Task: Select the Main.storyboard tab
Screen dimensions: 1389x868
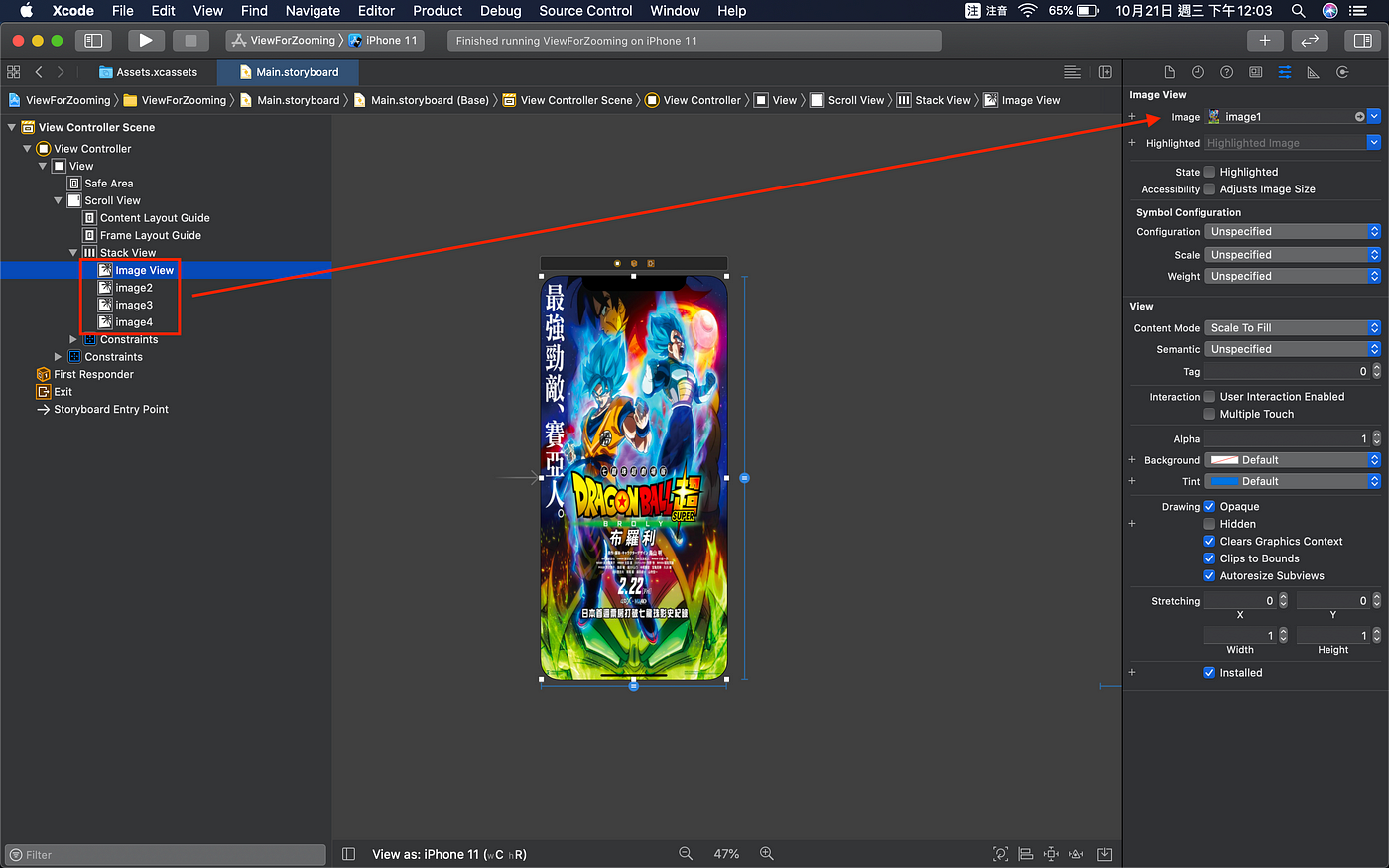Action: tap(288, 72)
